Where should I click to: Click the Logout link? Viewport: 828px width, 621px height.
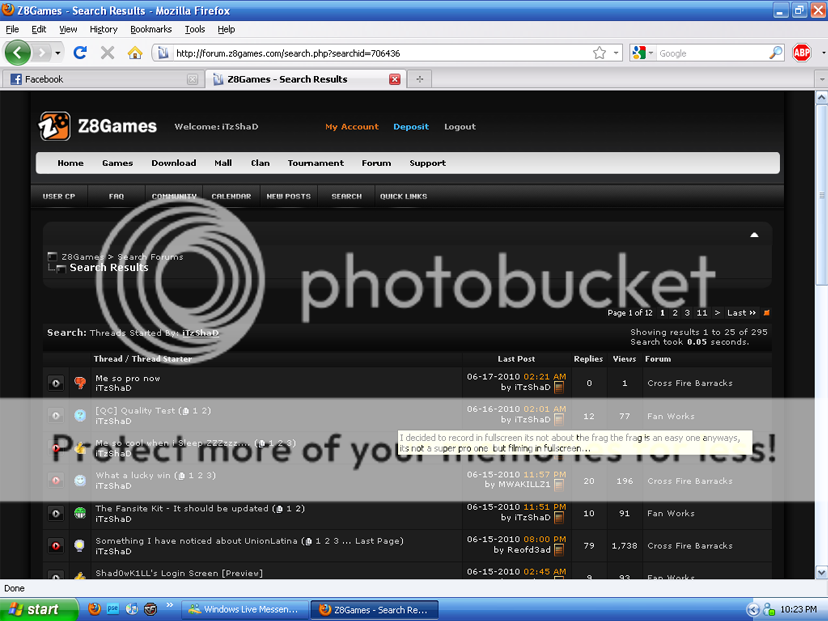(x=460, y=127)
